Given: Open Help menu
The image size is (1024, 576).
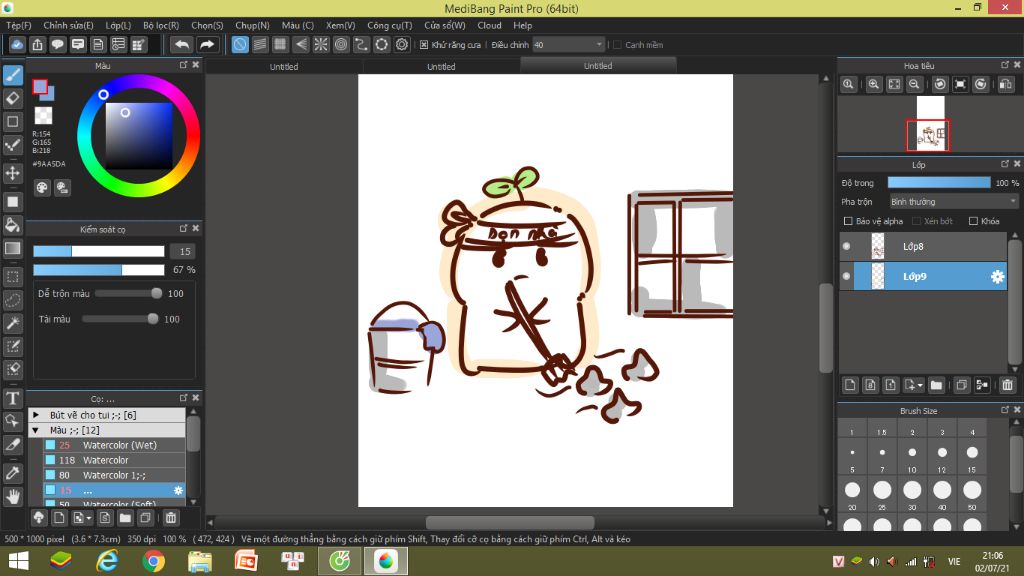Looking at the screenshot, I should click(x=522, y=25).
